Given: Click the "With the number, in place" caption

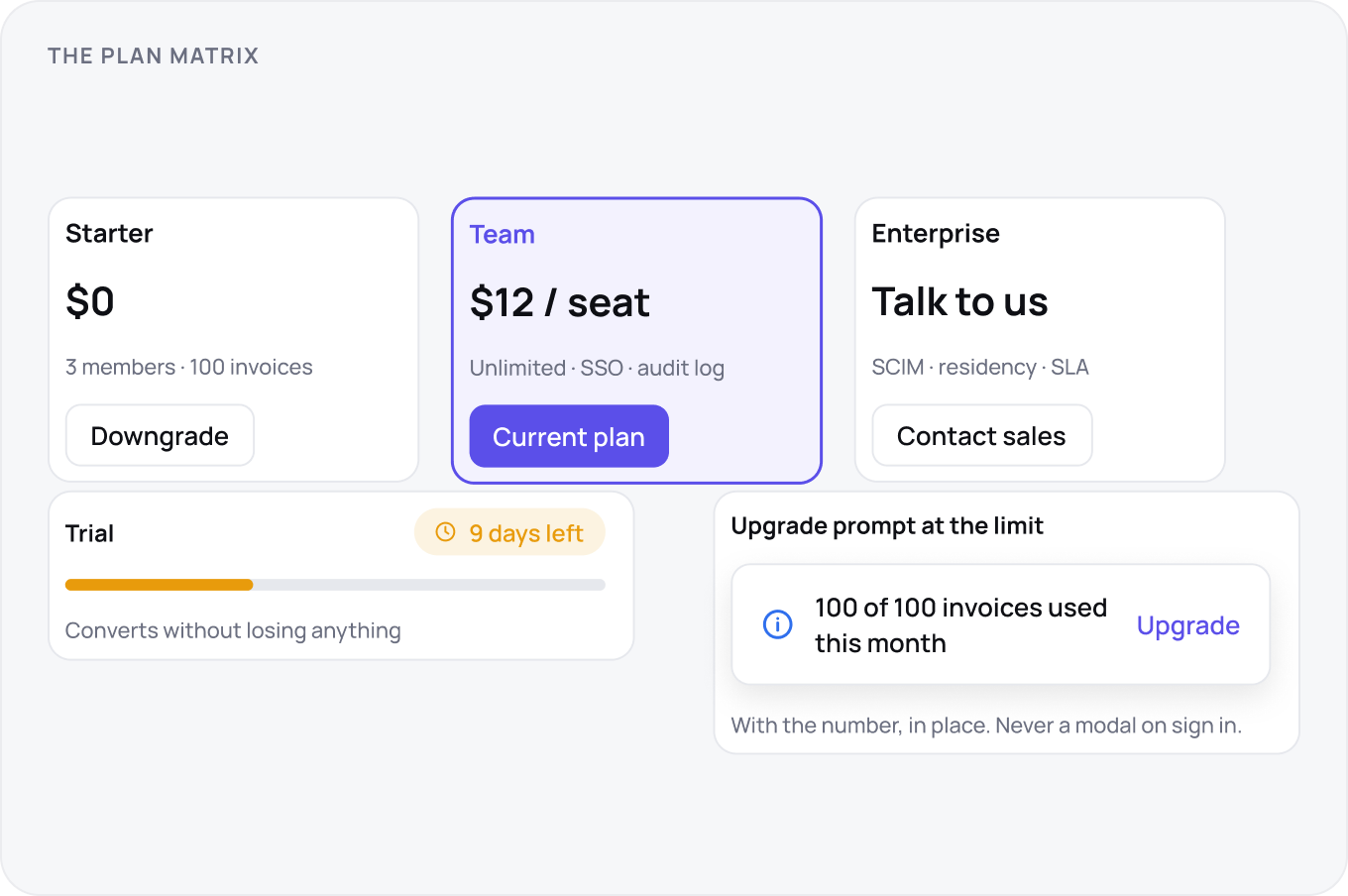Looking at the screenshot, I should tap(986, 726).
